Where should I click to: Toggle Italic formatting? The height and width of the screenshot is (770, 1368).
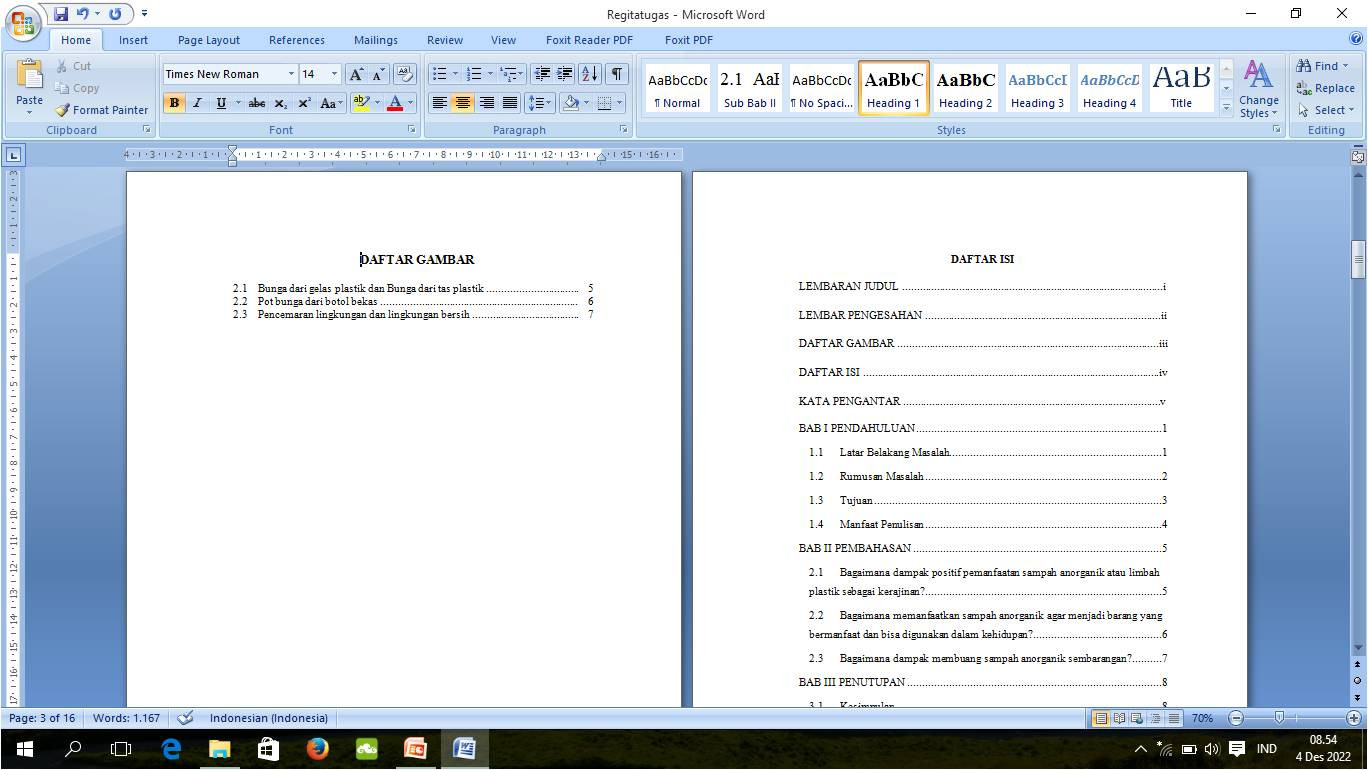tap(197, 103)
